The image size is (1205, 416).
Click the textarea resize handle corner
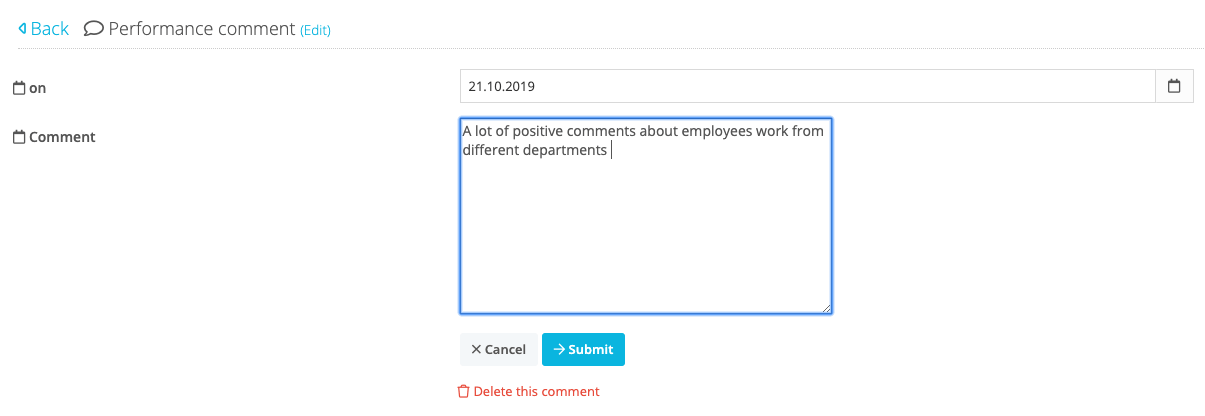(826, 307)
